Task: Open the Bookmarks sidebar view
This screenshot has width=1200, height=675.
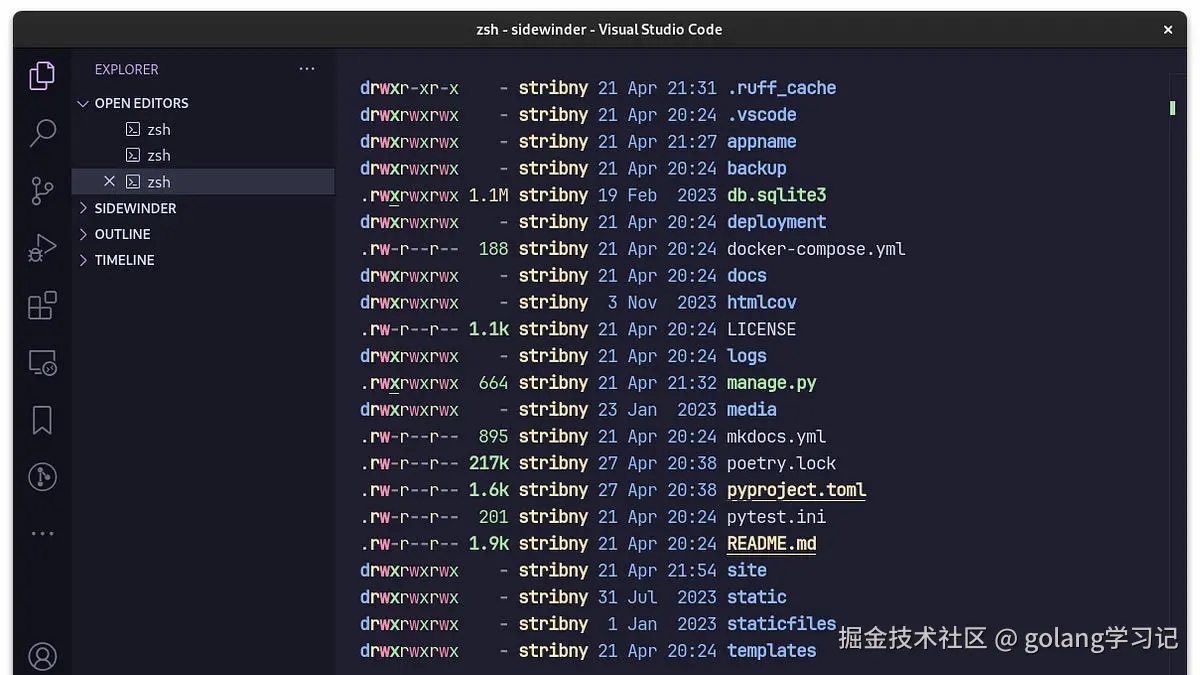Action: coord(42,420)
